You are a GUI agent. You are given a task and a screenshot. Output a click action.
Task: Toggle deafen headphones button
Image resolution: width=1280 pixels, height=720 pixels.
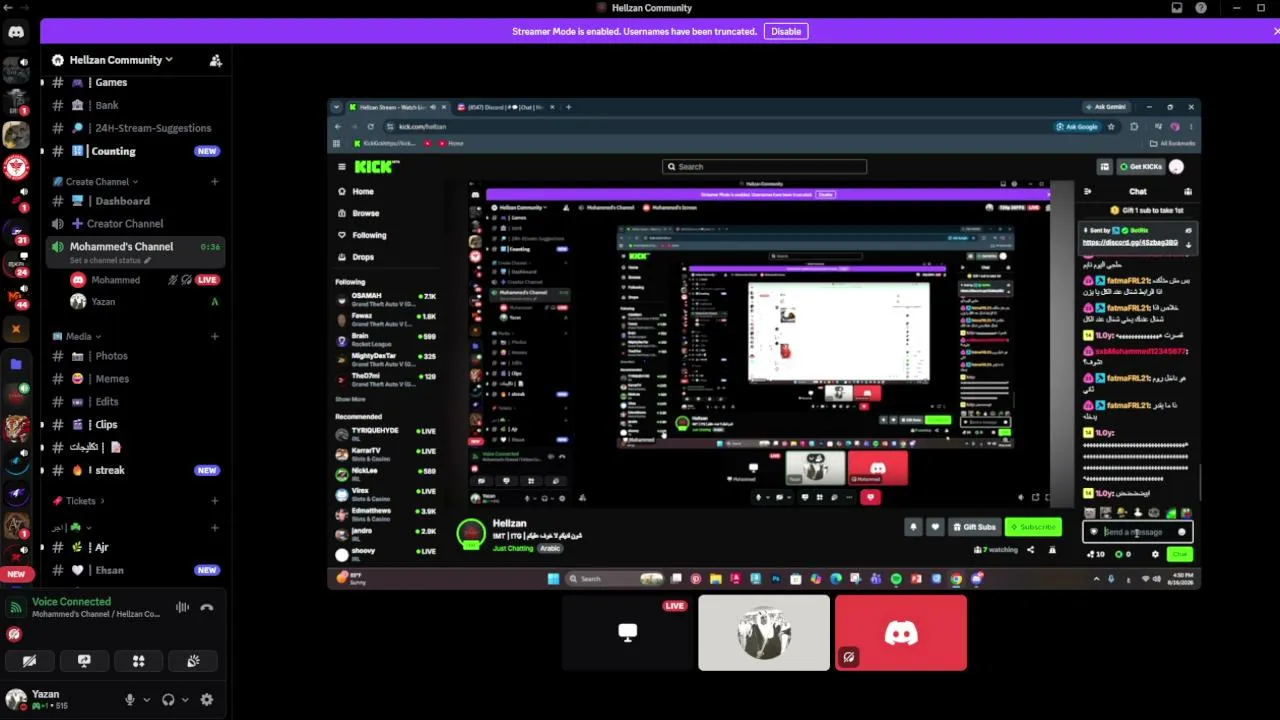pyautogui.click(x=168, y=700)
